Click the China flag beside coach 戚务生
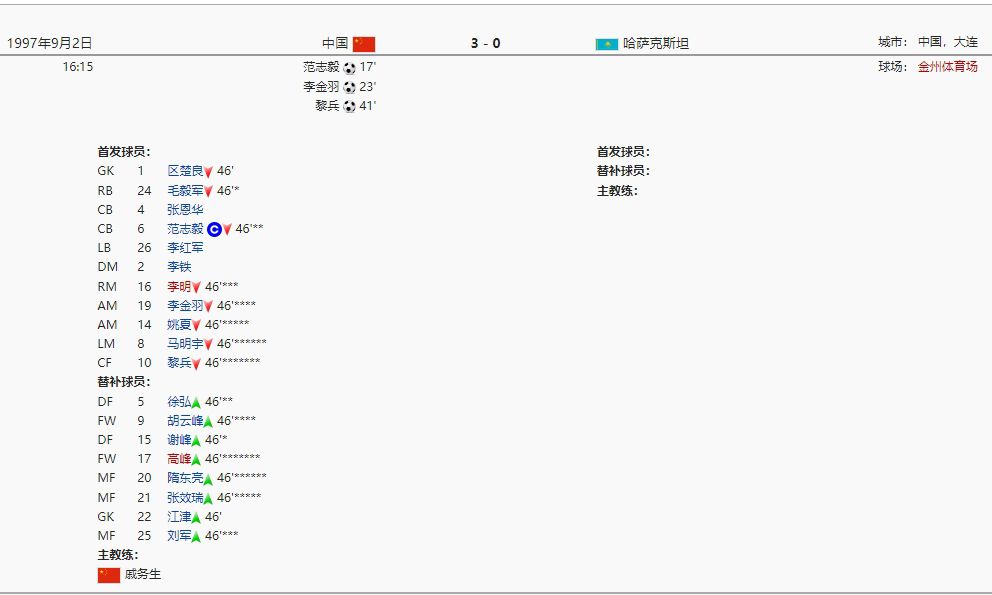Screen dimensions: 992x595 click(x=109, y=575)
